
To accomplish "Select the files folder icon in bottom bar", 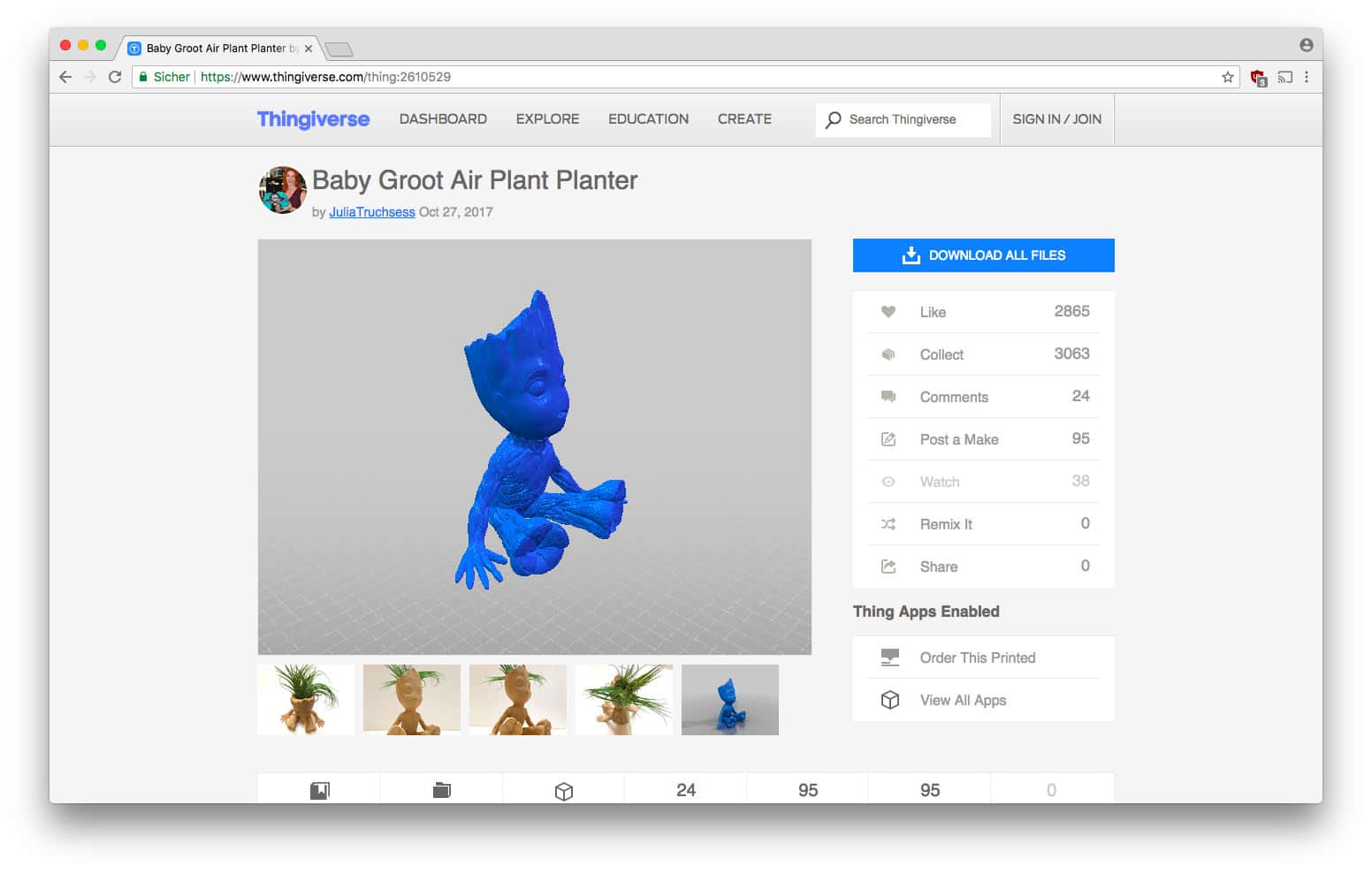I will coord(441,789).
